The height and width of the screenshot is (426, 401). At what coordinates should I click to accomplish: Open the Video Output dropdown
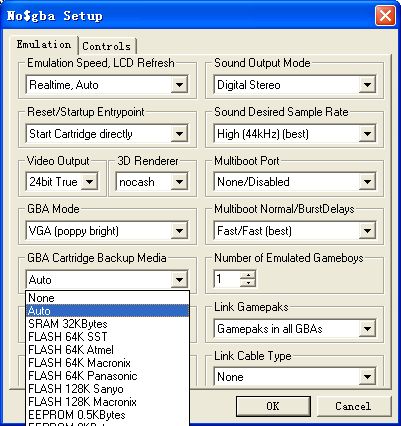[x=89, y=182]
